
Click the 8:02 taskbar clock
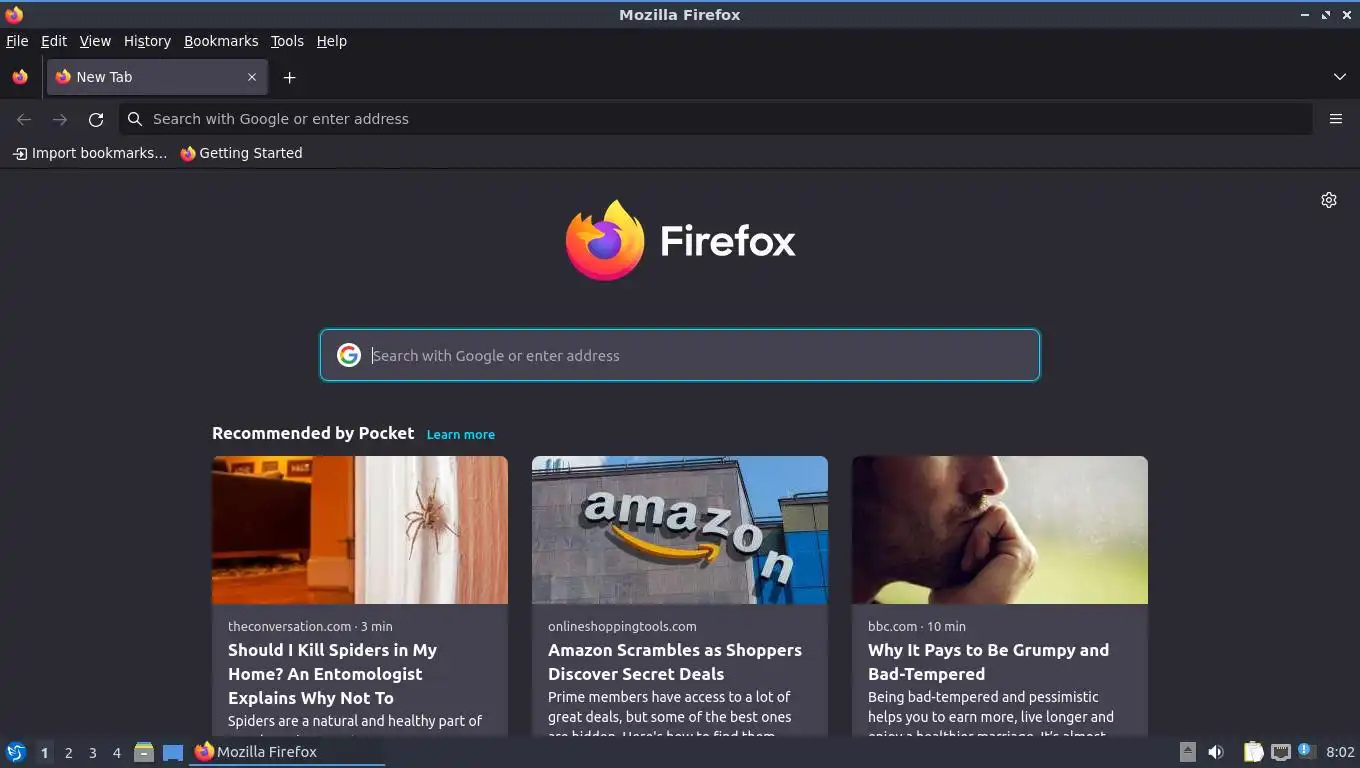pyautogui.click(x=1340, y=752)
